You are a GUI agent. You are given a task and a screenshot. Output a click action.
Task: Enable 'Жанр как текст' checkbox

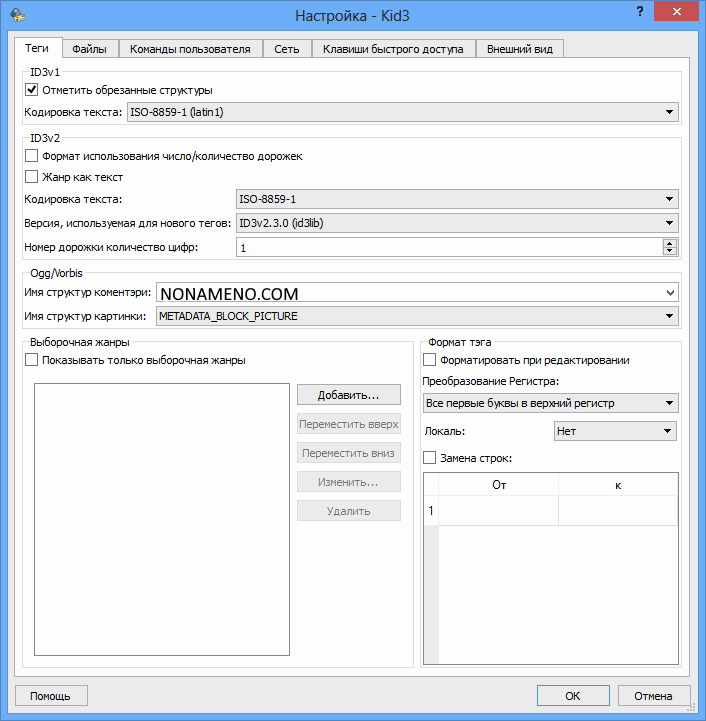[32, 177]
